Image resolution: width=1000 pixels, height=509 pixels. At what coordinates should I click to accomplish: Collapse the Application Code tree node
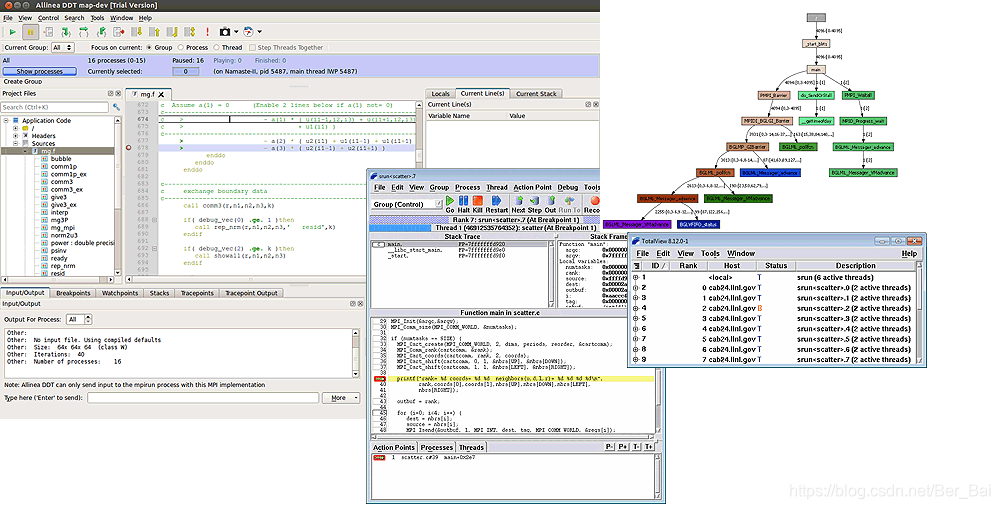(6, 121)
